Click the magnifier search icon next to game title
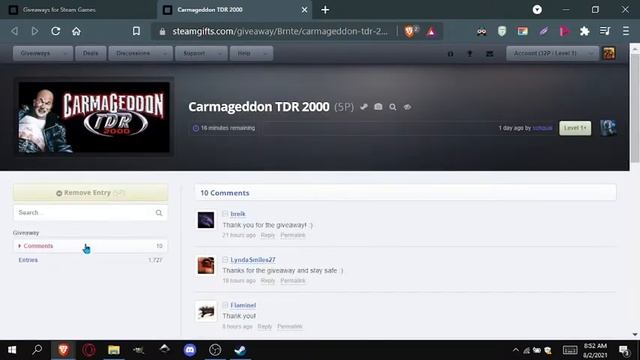This screenshot has height=360, width=640. (x=393, y=107)
